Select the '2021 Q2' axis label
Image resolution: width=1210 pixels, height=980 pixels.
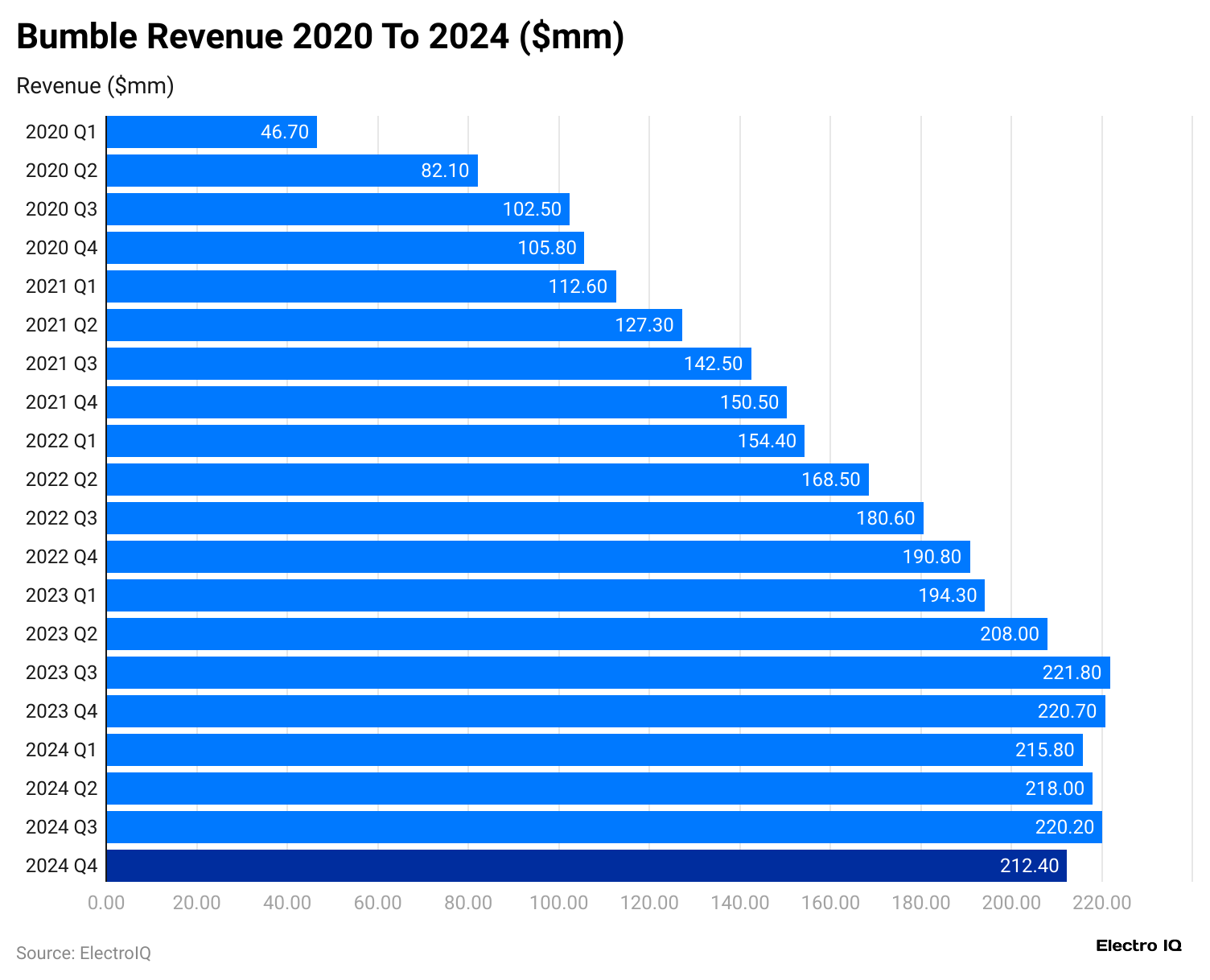(61, 325)
